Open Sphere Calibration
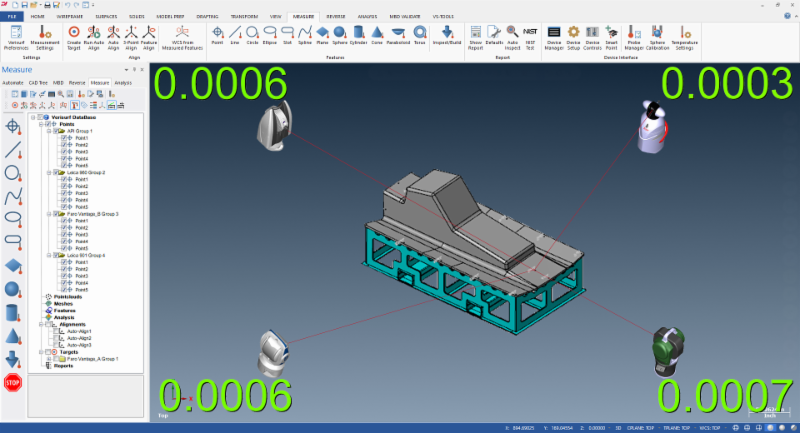This screenshot has width=800, height=433. 657,35
